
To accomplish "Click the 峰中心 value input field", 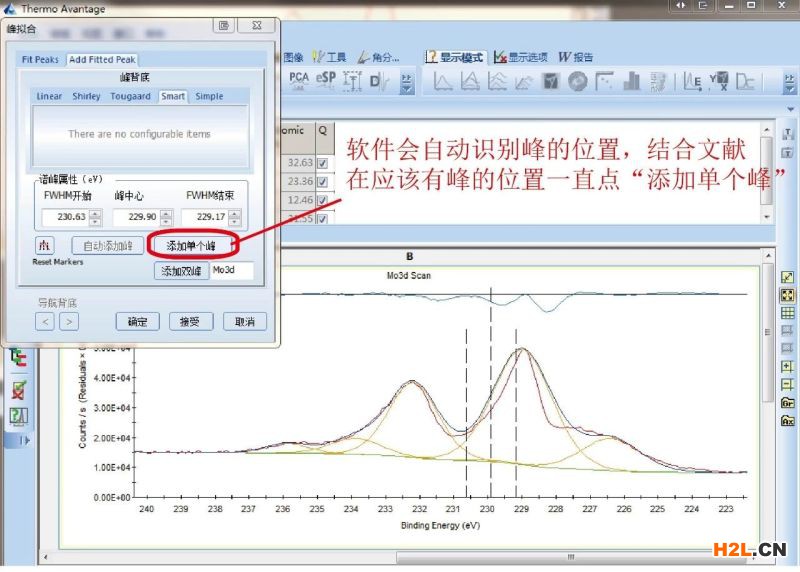I will (130, 217).
